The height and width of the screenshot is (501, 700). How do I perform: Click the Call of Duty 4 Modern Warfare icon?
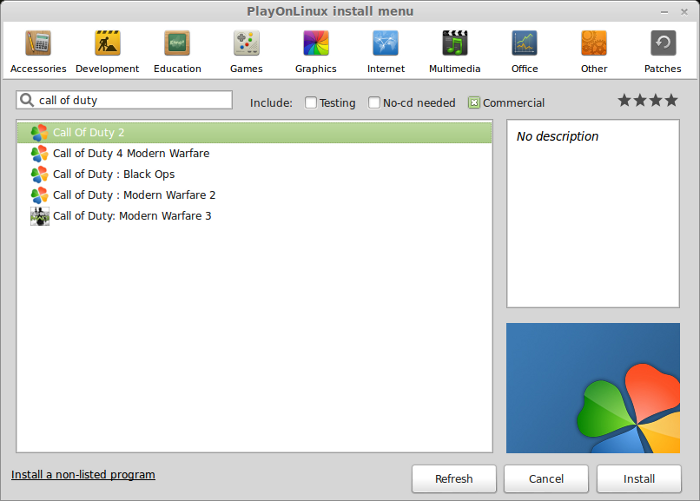pos(39,154)
